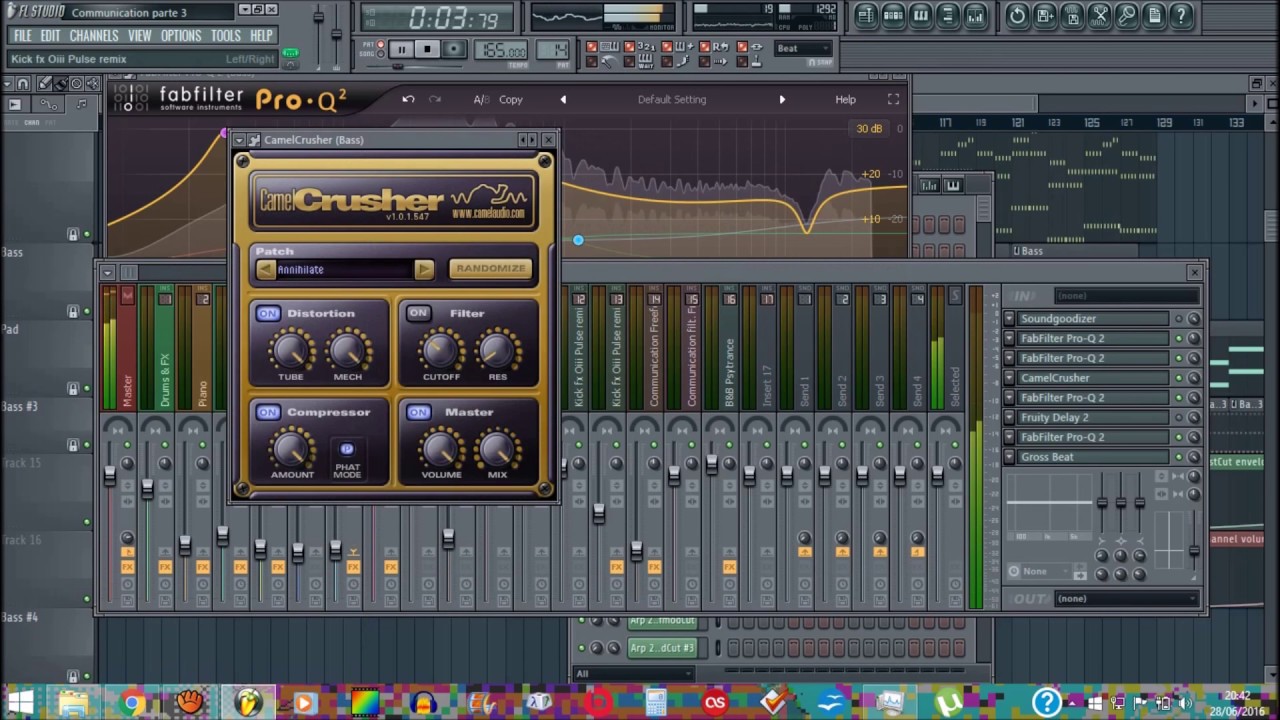Click the render audio wave disk icon

[1072, 15]
